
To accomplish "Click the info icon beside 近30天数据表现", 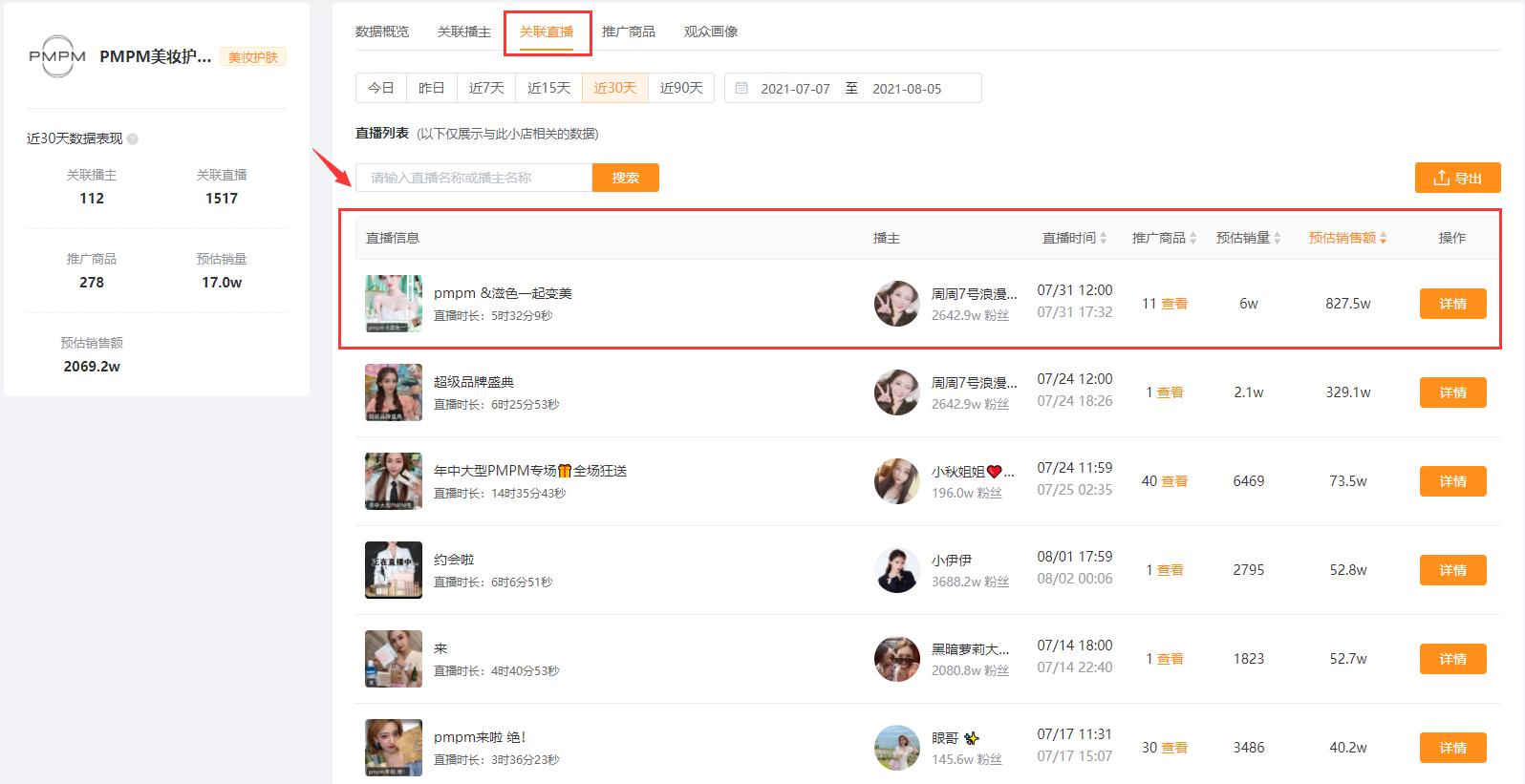I will (x=133, y=138).
